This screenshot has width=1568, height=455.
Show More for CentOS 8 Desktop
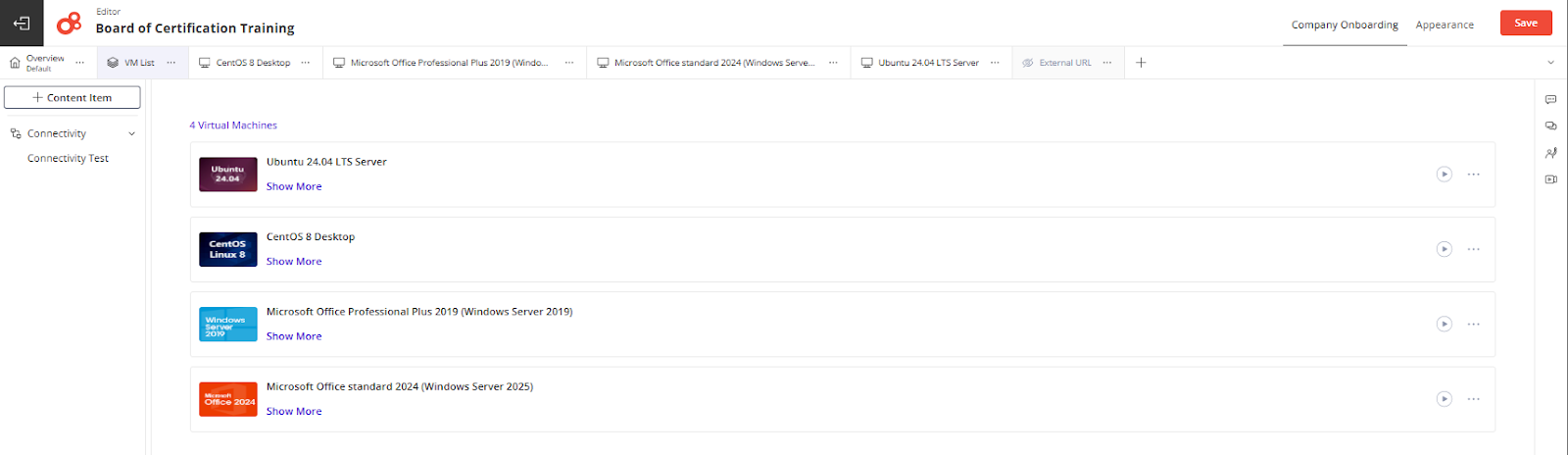pos(294,262)
